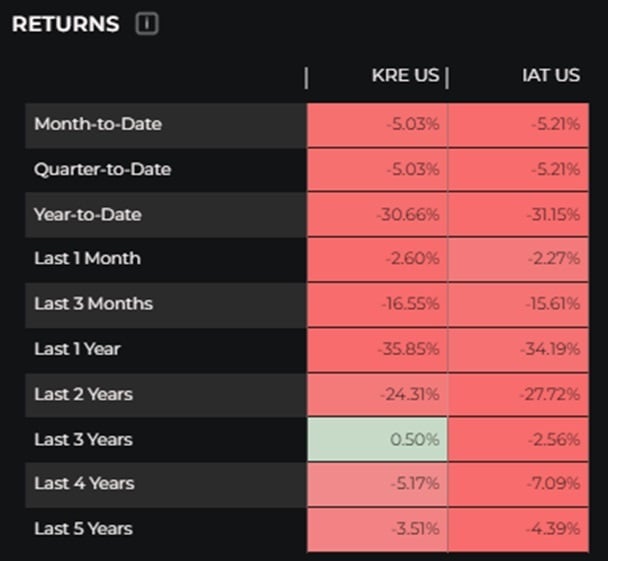Select the Last 4 Years row label
Image resolution: width=624 pixels, height=561 pixels.
pyautogui.click(x=83, y=483)
